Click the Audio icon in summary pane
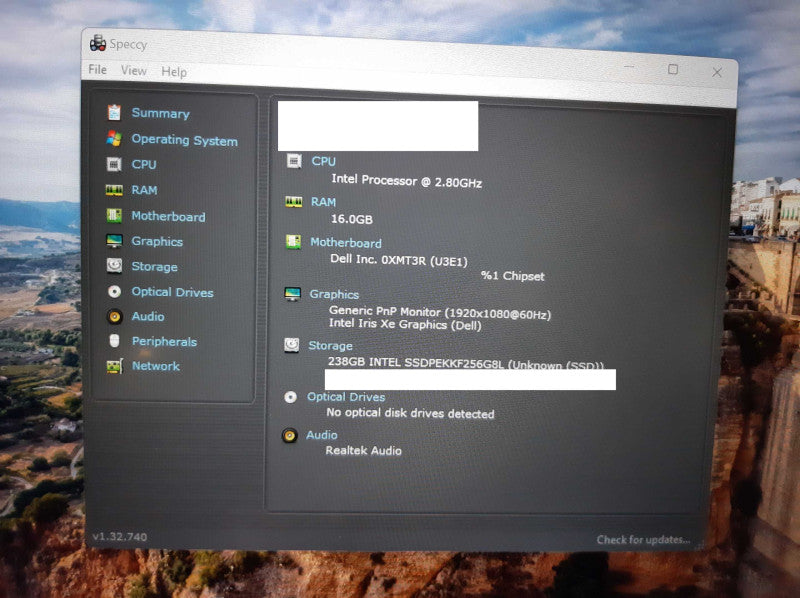 289,435
